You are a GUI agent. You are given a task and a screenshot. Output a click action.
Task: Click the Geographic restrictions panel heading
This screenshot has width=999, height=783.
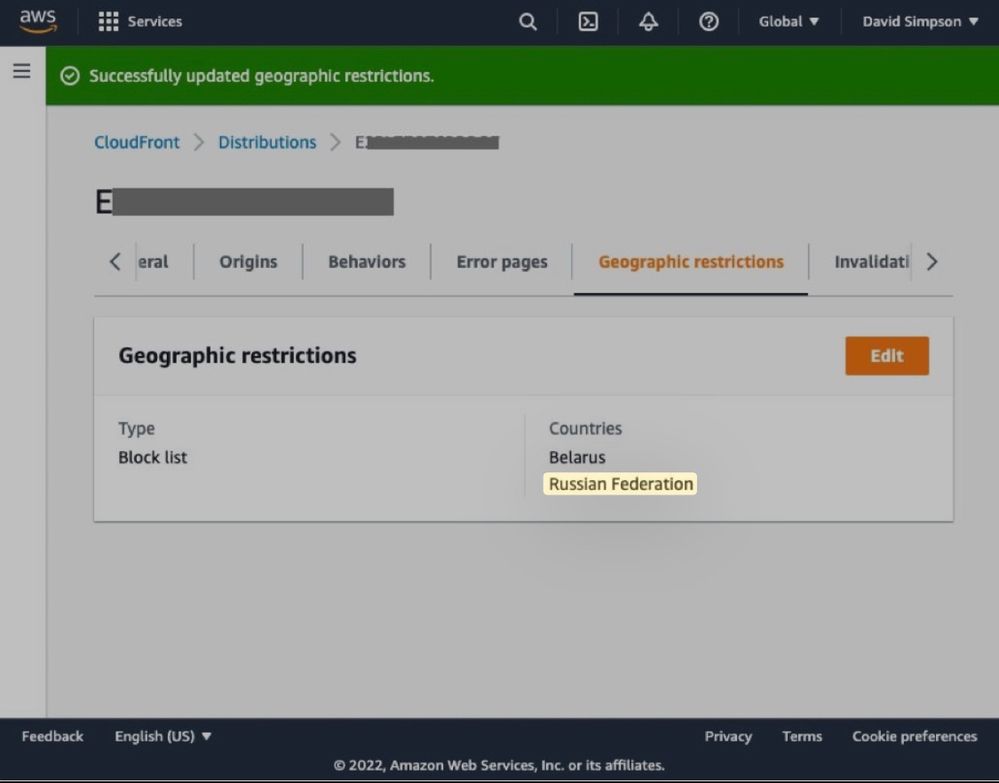(238, 356)
